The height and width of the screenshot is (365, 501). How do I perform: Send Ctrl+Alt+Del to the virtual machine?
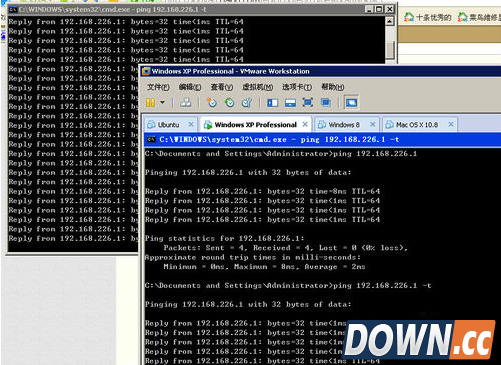185,103
